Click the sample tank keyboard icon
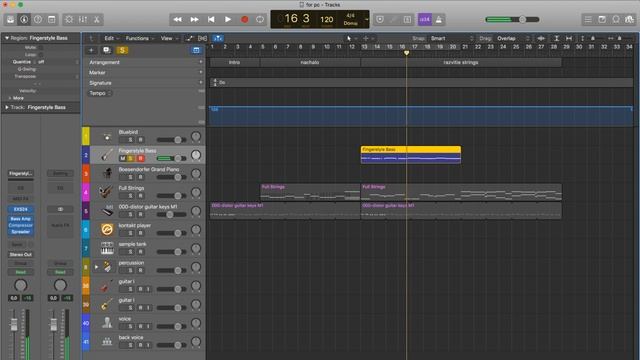Viewport: 640px width, 360px height. (x=107, y=248)
